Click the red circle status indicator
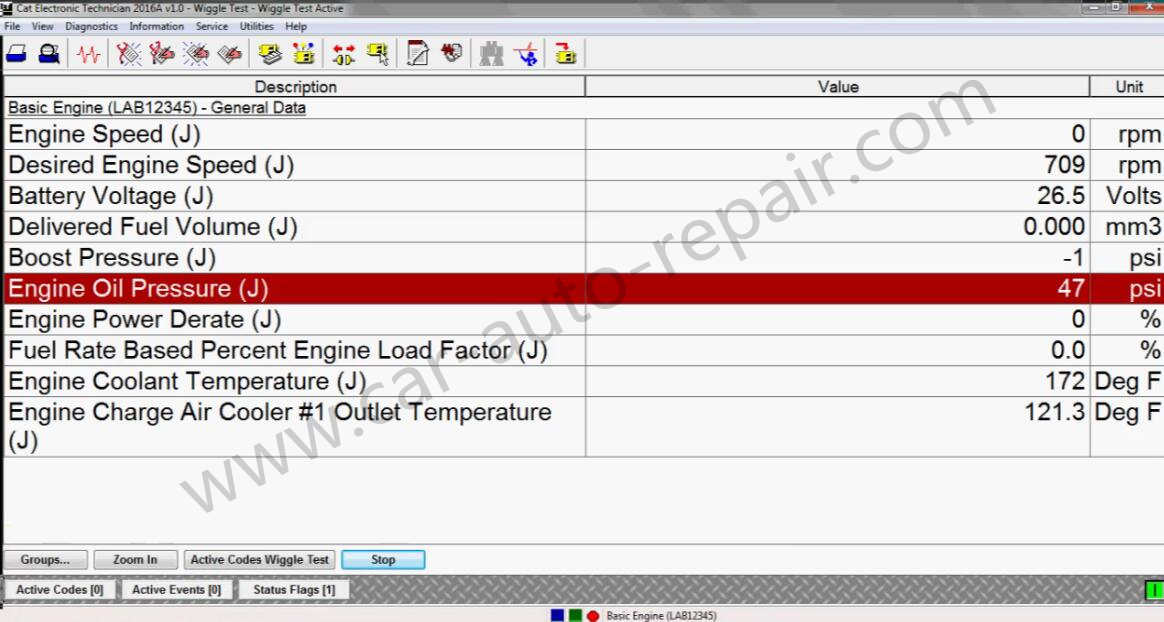The height and width of the screenshot is (622, 1164). (593, 615)
